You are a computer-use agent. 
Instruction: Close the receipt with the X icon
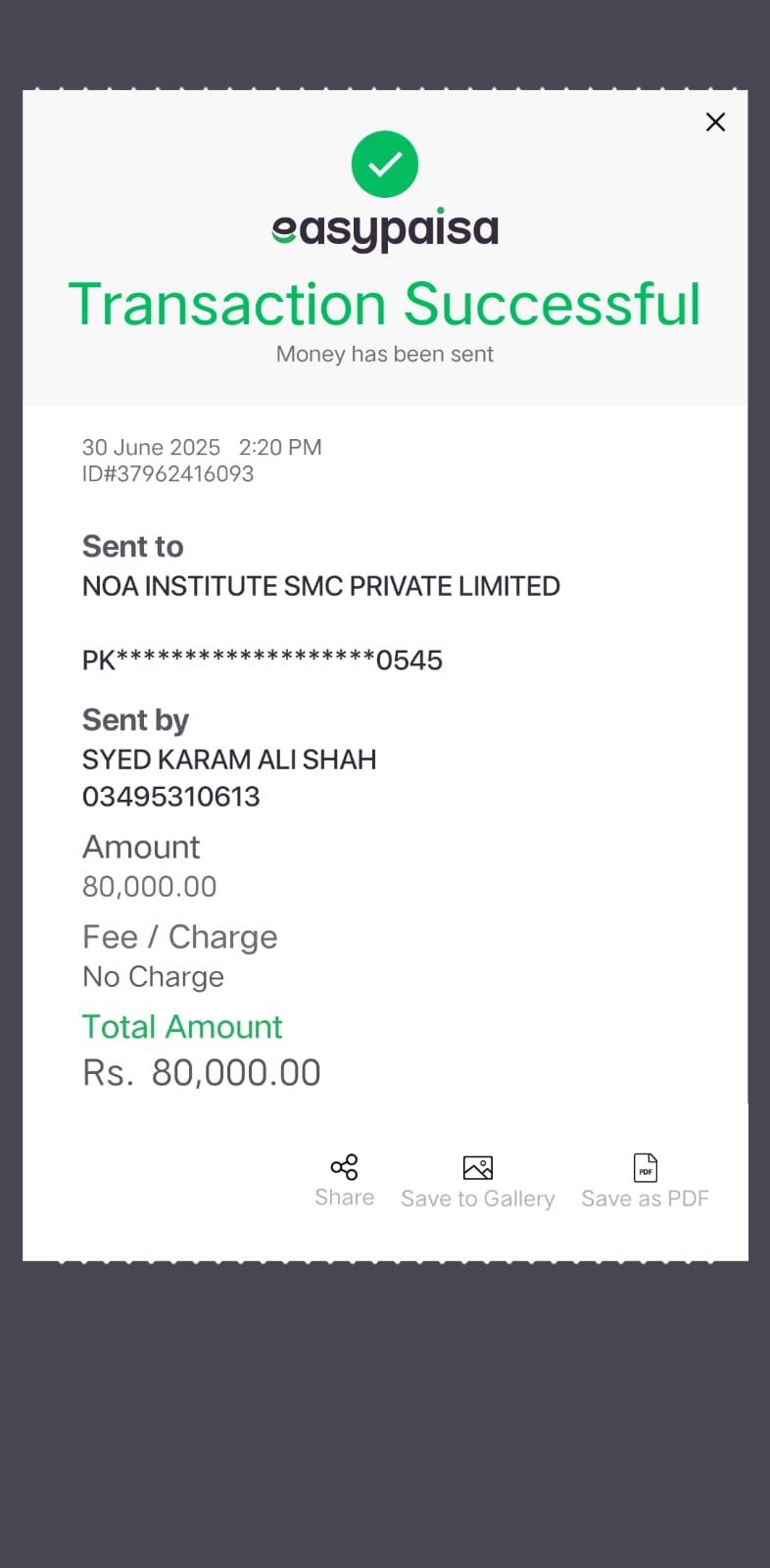point(715,122)
